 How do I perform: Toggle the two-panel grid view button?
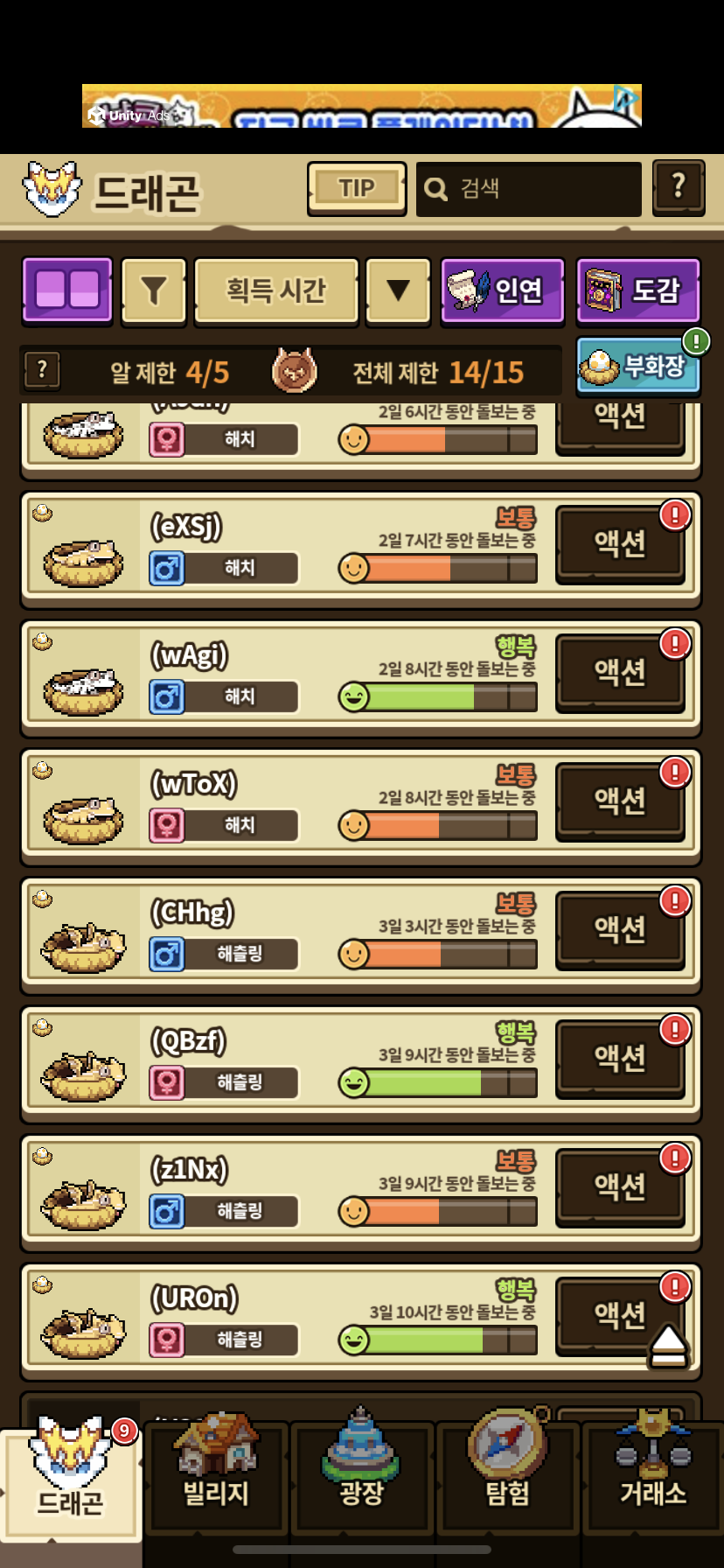tap(67, 290)
